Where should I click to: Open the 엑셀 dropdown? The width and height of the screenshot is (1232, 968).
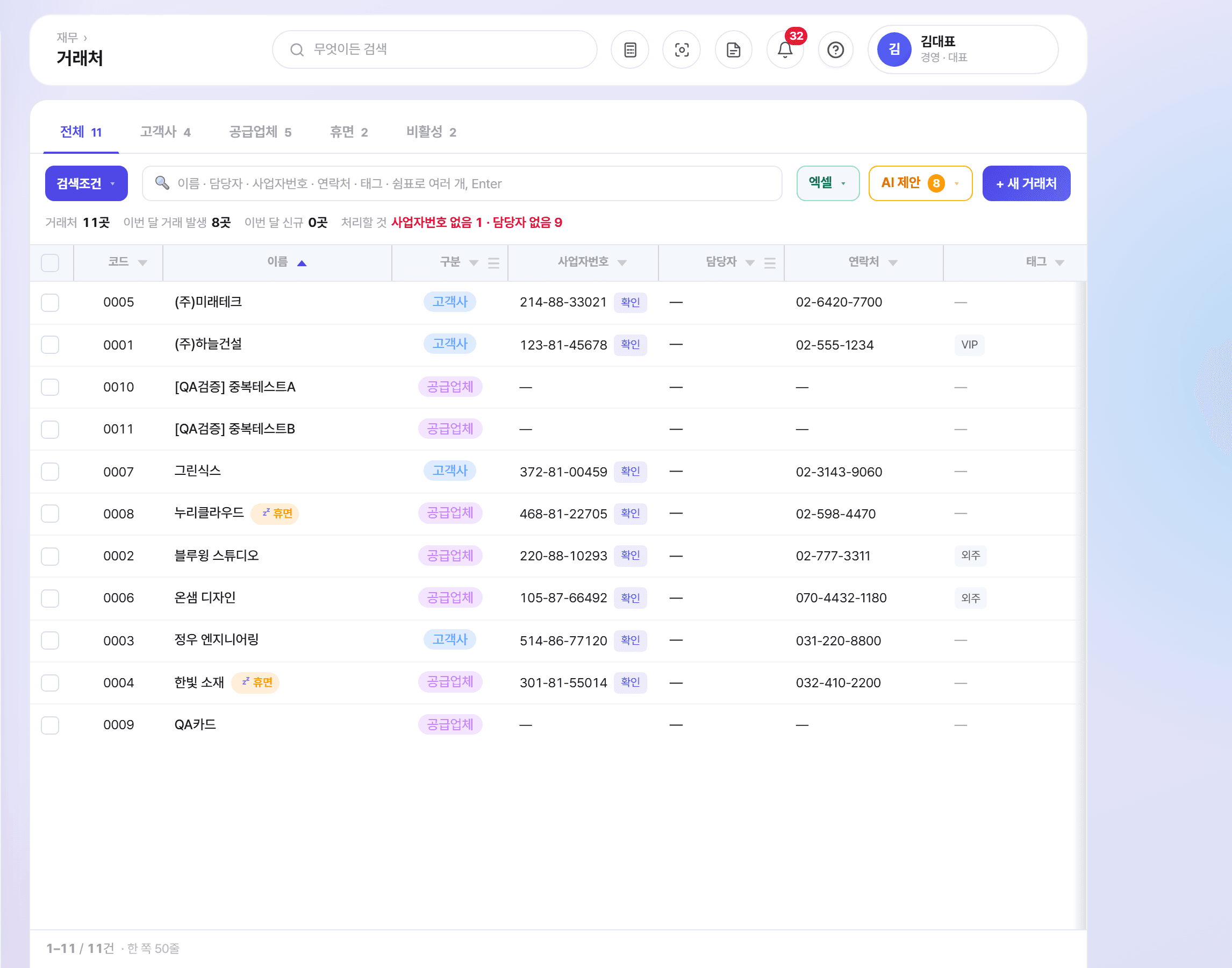[x=828, y=183]
